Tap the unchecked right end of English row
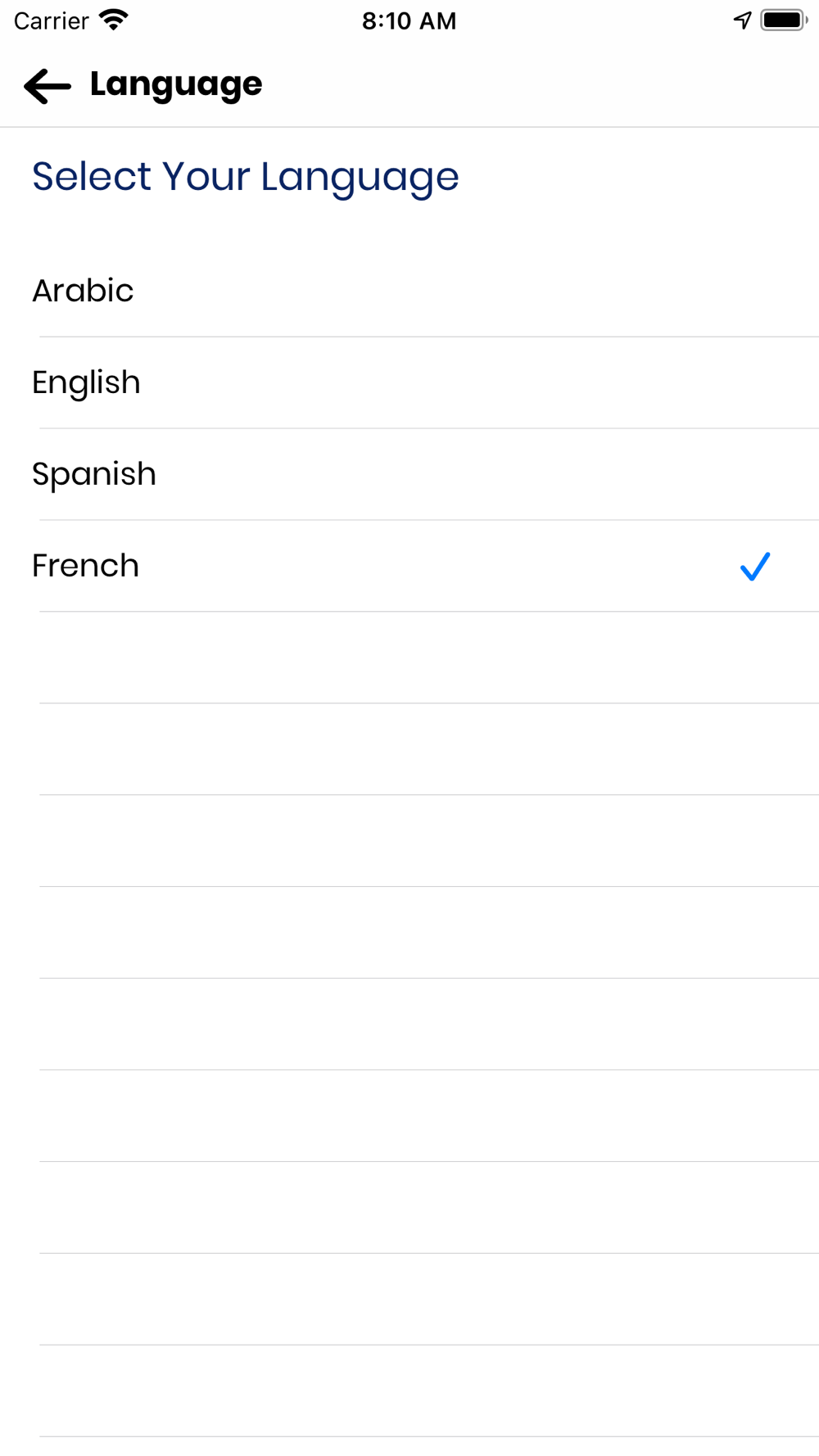The height and width of the screenshot is (1456, 819). coord(755,382)
